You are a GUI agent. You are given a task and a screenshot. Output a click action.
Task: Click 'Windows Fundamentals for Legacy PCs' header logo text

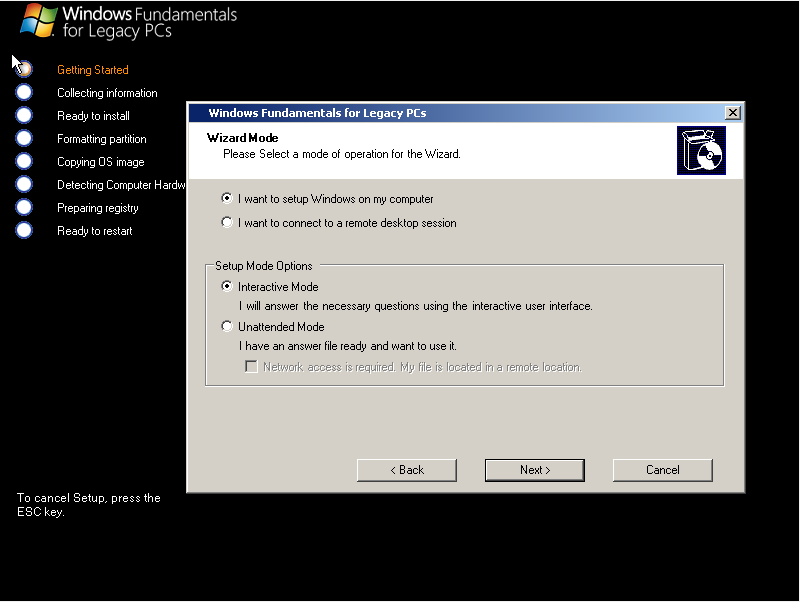[149, 22]
